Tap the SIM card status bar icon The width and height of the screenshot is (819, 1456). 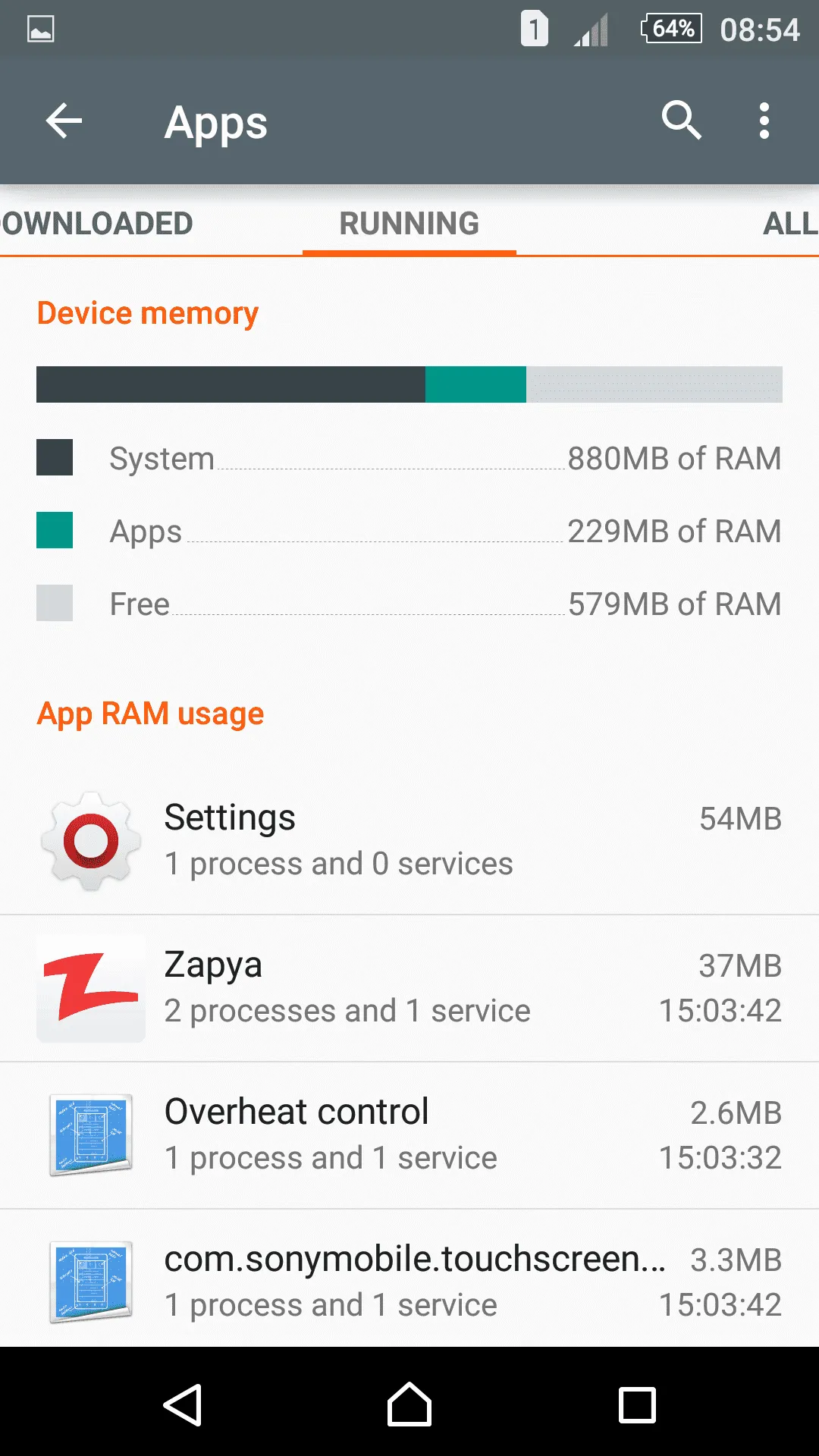point(534,30)
